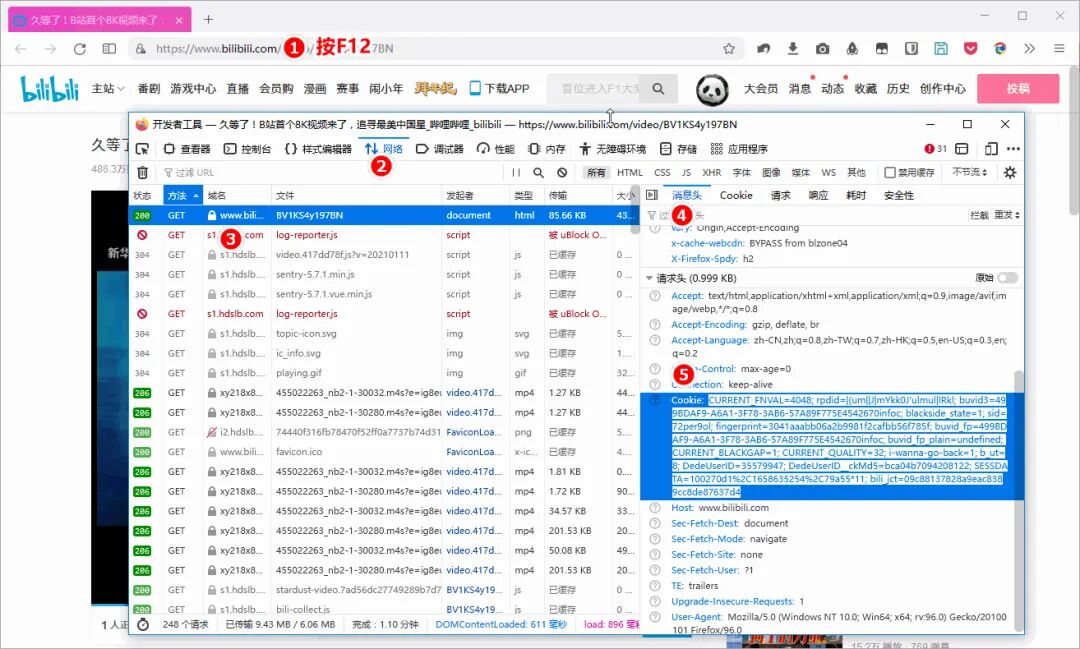
Task: Open the 重发 resend dropdown
Action: click(1007, 215)
